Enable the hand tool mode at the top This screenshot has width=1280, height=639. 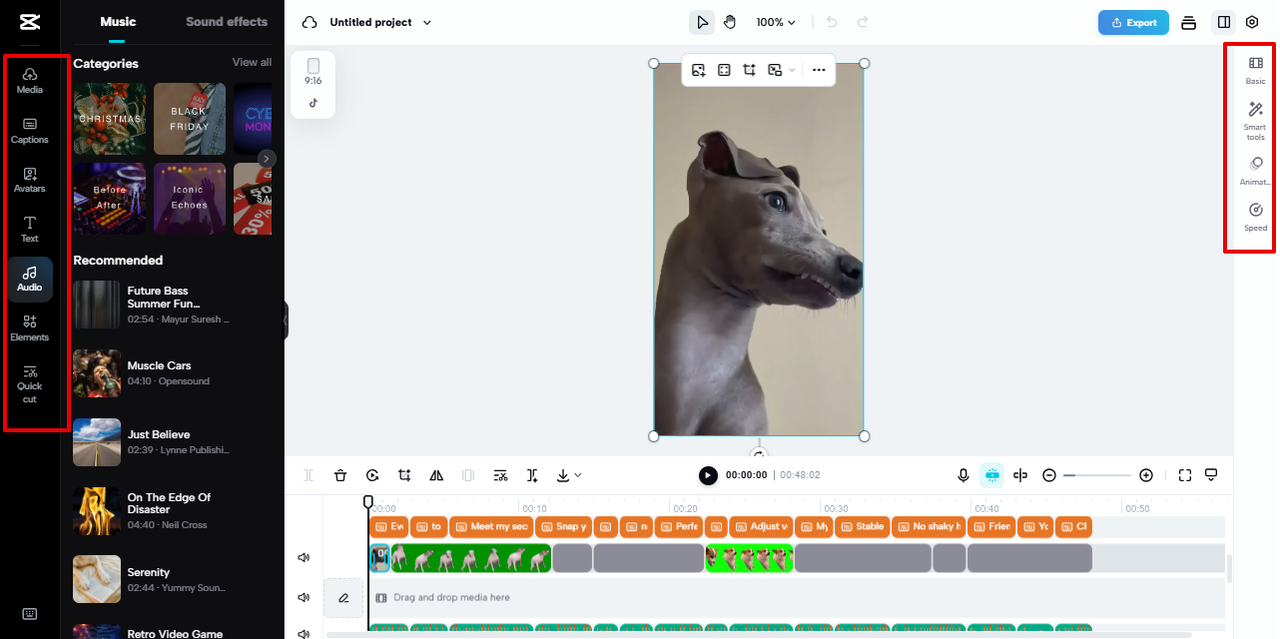(x=731, y=21)
